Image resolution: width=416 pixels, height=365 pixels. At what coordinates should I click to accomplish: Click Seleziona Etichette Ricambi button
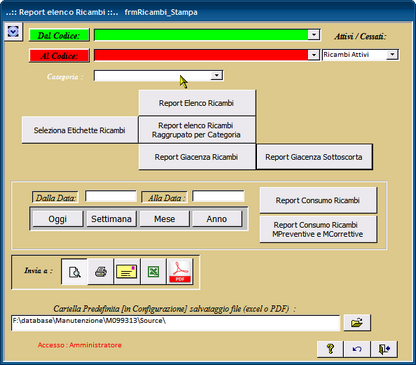tap(80, 130)
